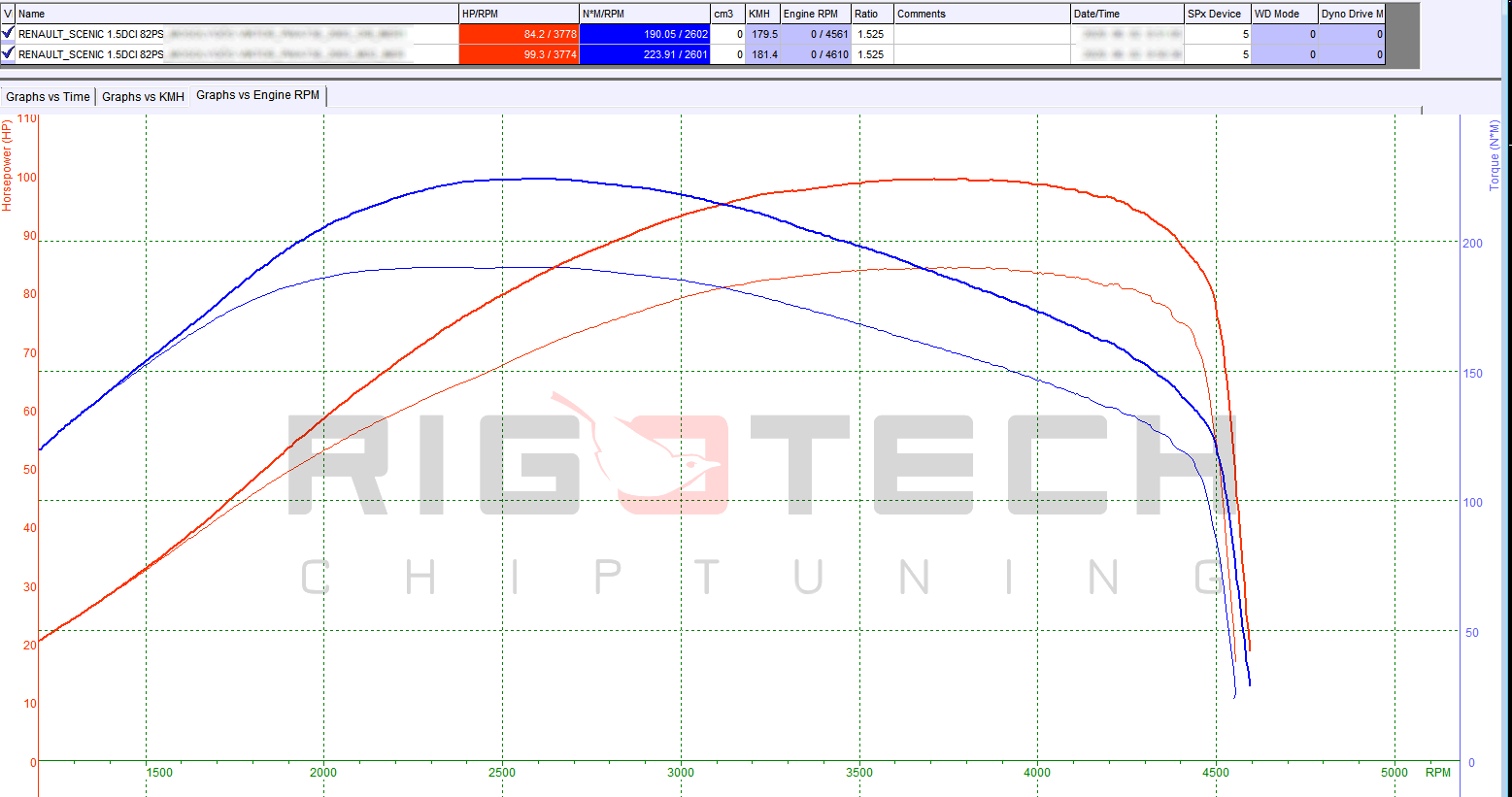Open the Graphs vs KMH tab
Viewport: 1512px width, 797px height.
143,96
